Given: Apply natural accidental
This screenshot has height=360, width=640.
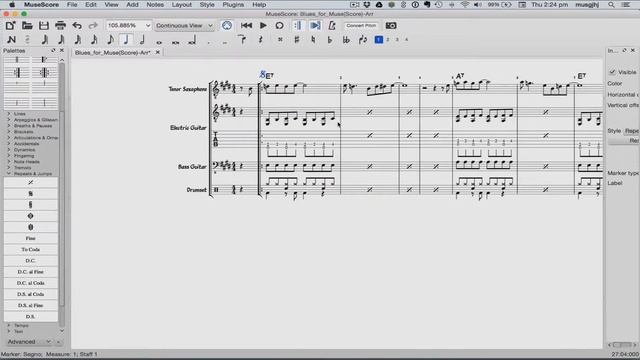Looking at the screenshot, I should click(313, 40).
